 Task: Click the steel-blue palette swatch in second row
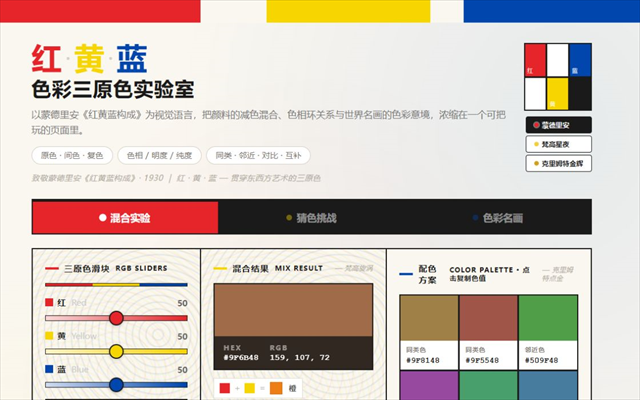pyautogui.click(x=548, y=385)
